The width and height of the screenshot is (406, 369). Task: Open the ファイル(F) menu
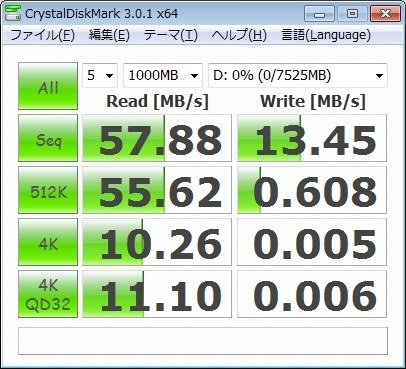pos(42,35)
